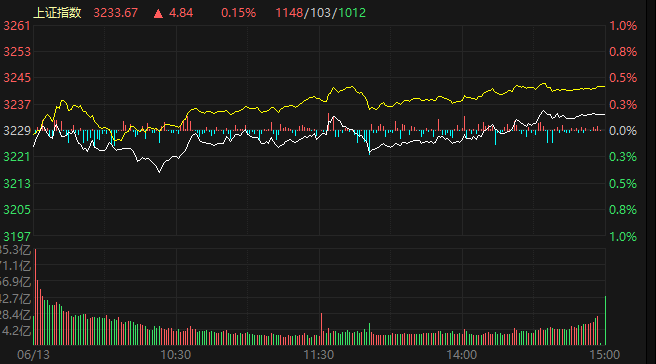Click the 103 unchanged stocks count
656x364 pixels.
click(320, 13)
